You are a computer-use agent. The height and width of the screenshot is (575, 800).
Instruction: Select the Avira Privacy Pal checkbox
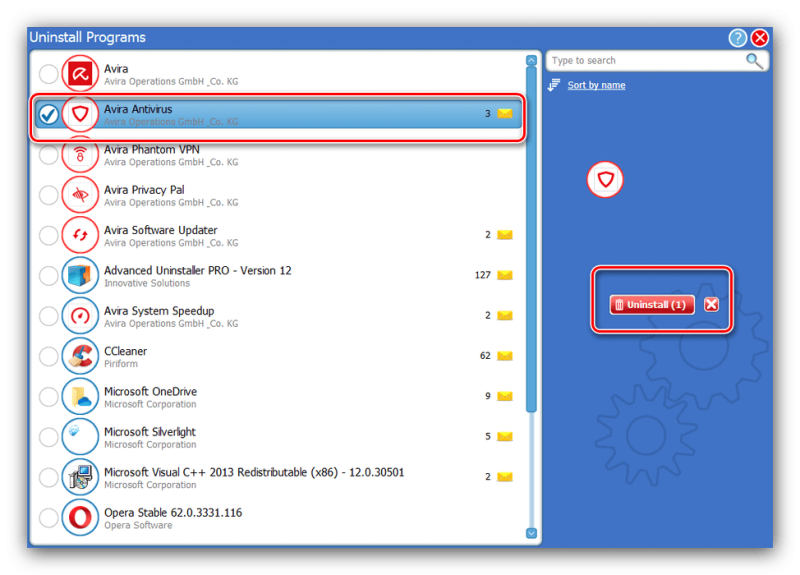click(48, 195)
